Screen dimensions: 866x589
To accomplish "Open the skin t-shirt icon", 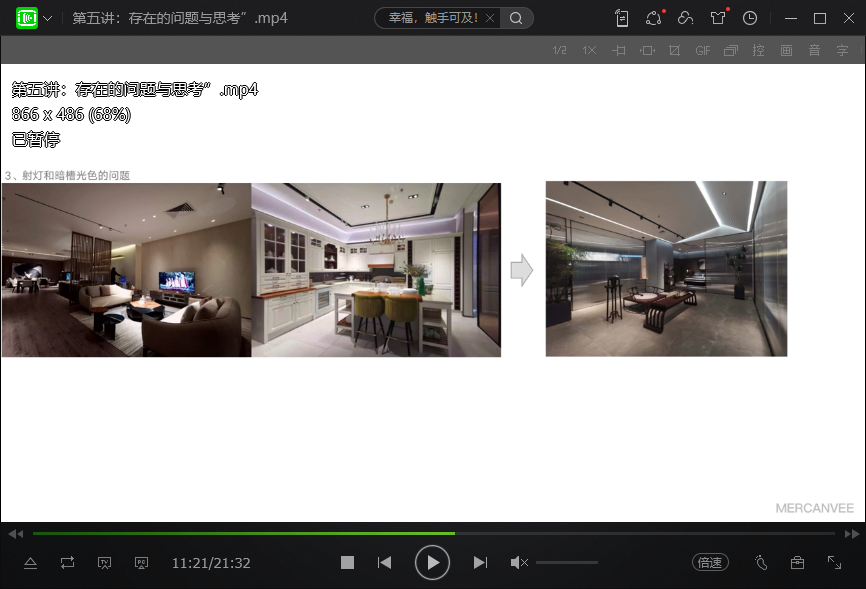I will tap(718, 18).
